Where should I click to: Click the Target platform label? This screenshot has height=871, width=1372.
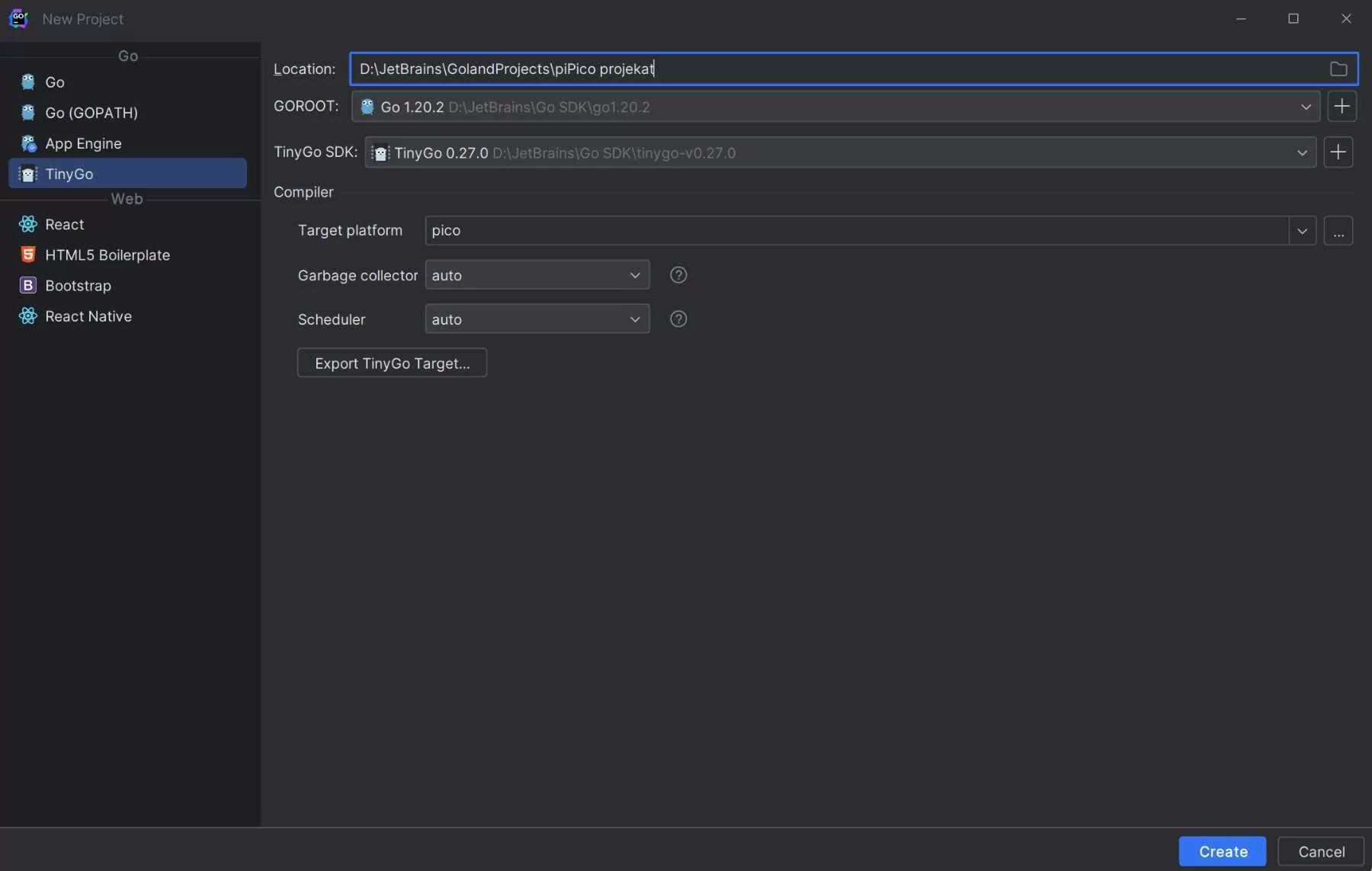[x=350, y=230]
